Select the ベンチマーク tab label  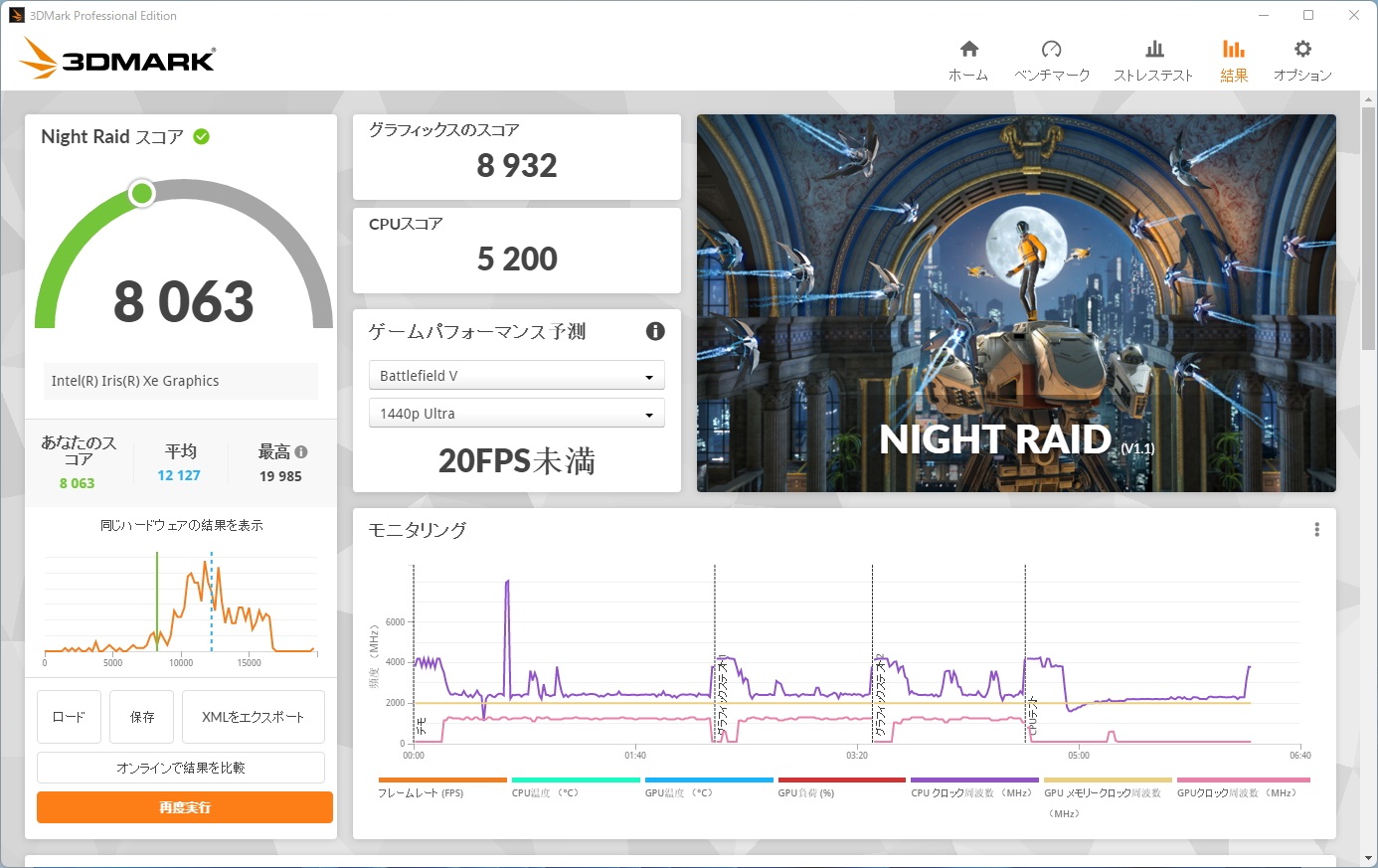point(1052,76)
